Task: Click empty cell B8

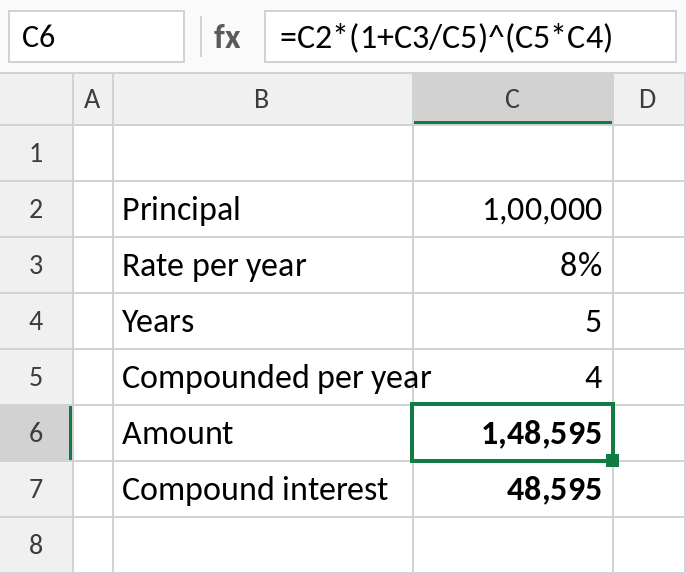Action: (x=262, y=545)
